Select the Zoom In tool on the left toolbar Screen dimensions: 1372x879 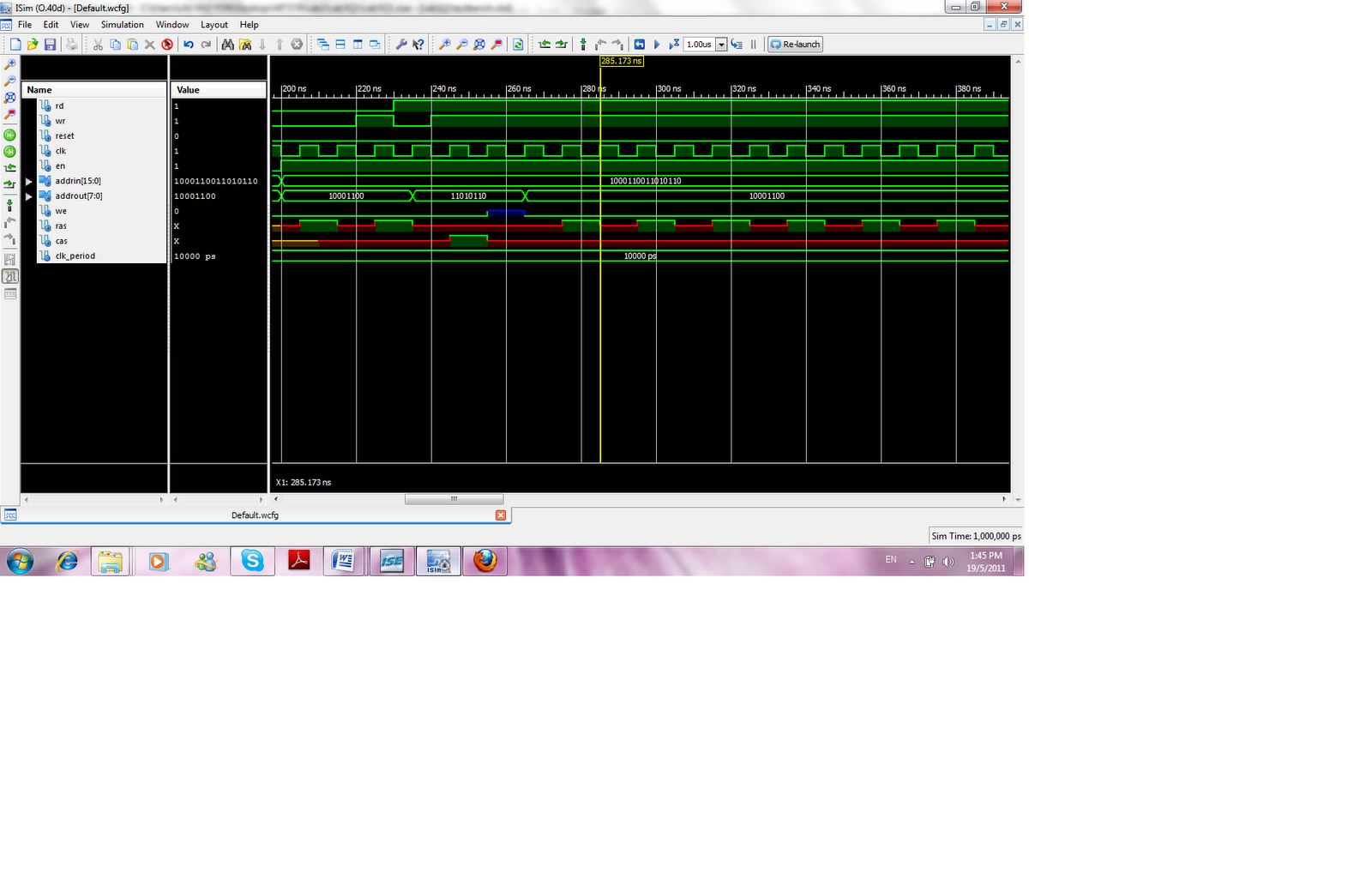10,63
